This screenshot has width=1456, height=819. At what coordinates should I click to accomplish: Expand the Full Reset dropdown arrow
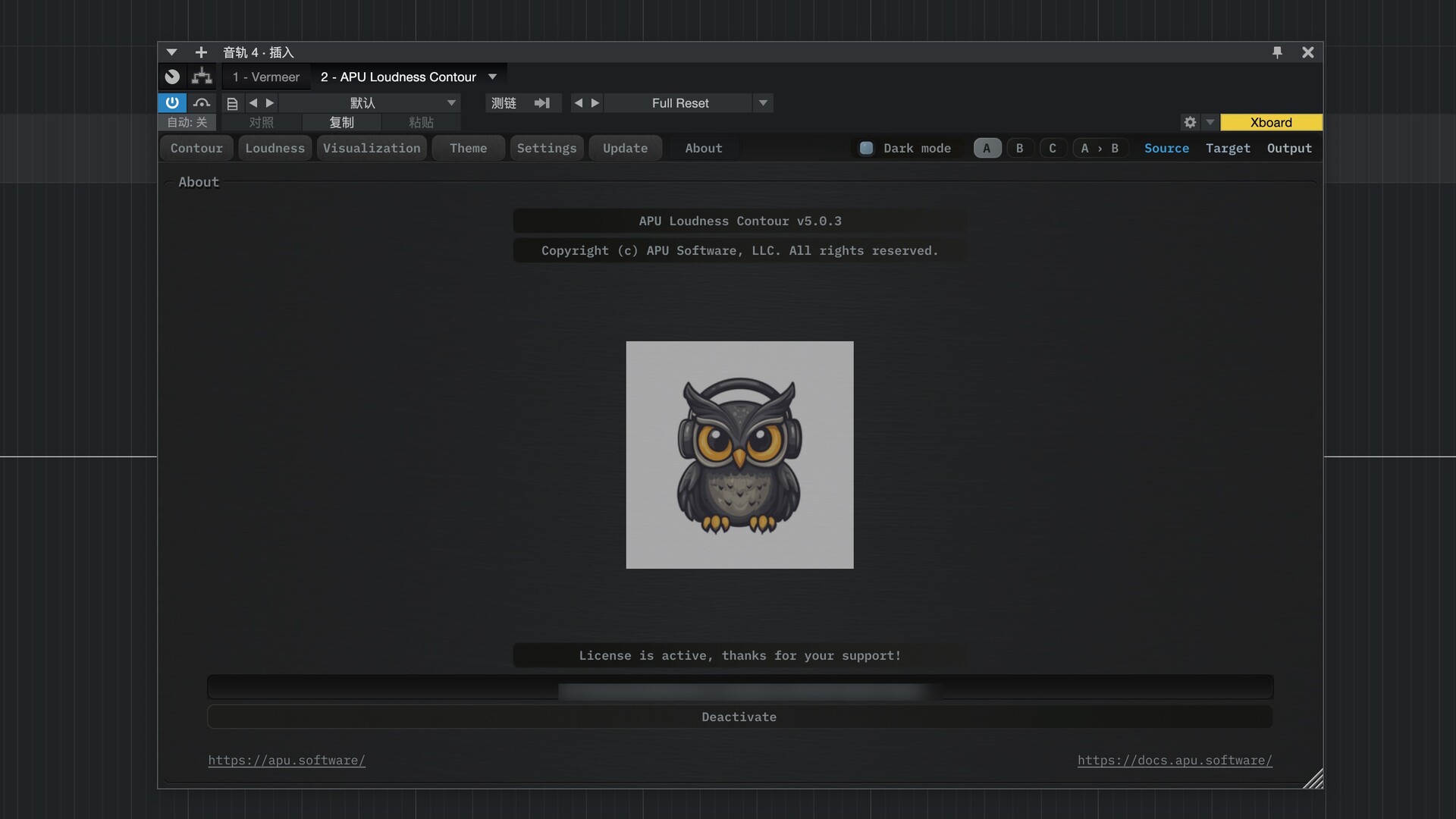tap(763, 103)
